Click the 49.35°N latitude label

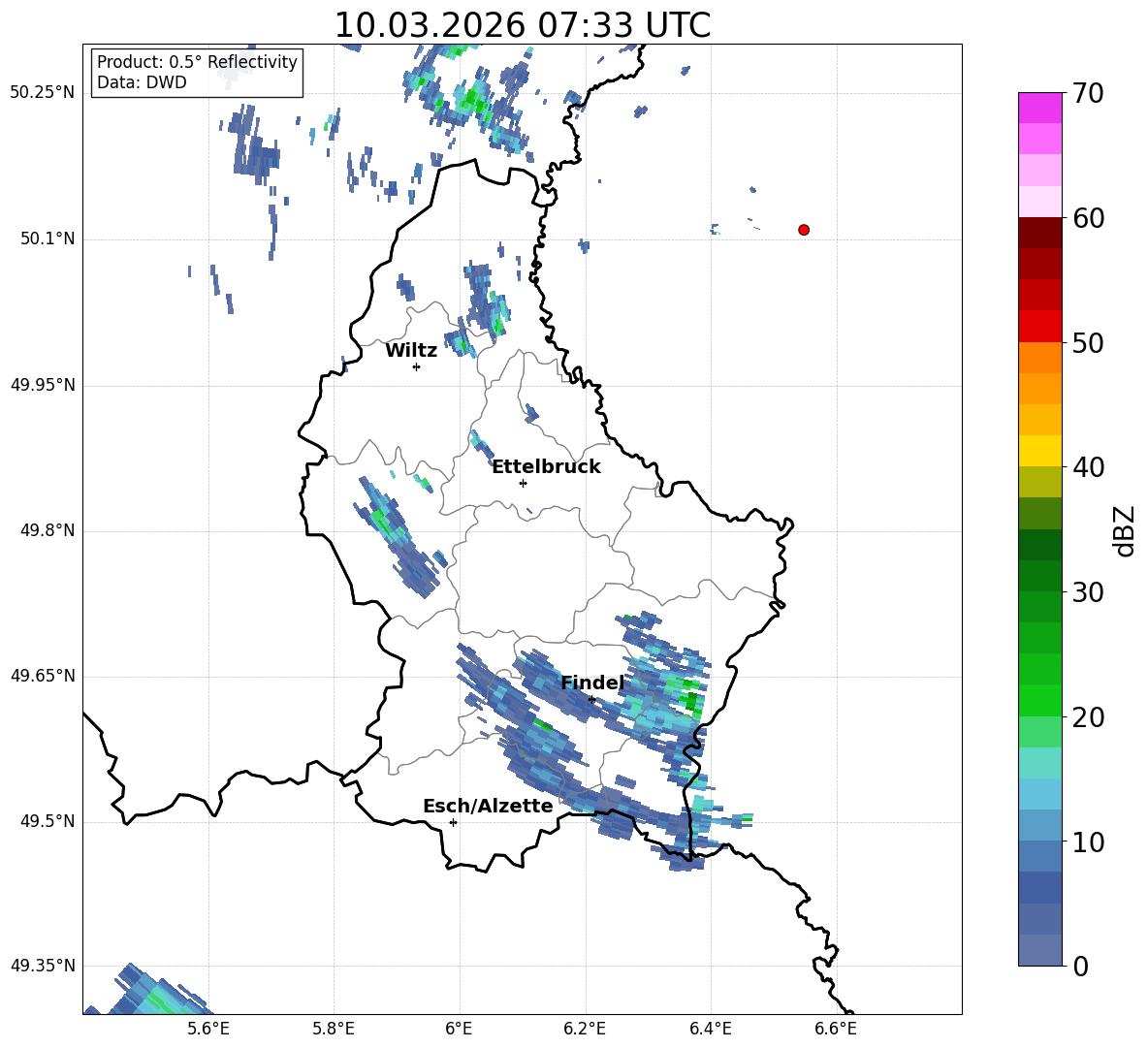(43, 966)
